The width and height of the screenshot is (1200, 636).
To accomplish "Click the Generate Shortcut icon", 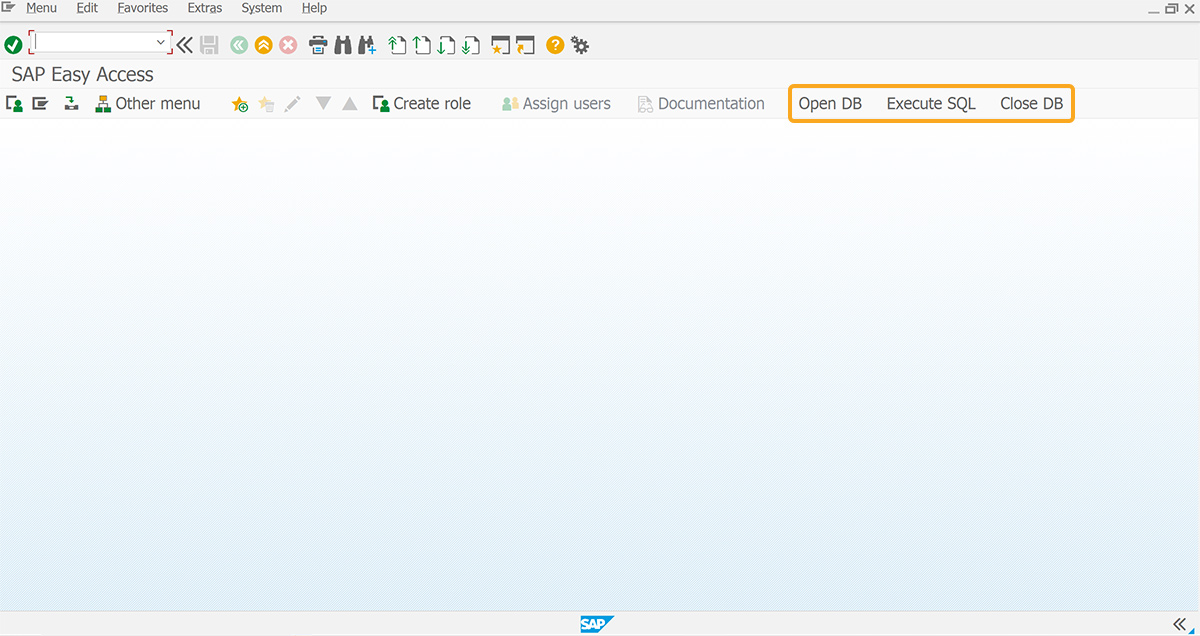I will 526,45.
